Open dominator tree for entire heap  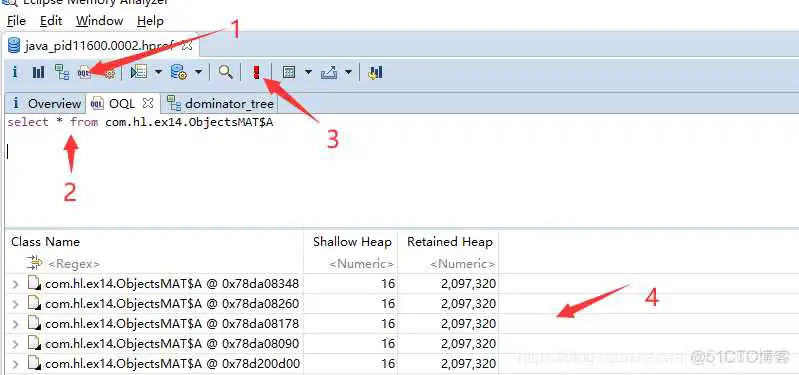tap(62, 72)
